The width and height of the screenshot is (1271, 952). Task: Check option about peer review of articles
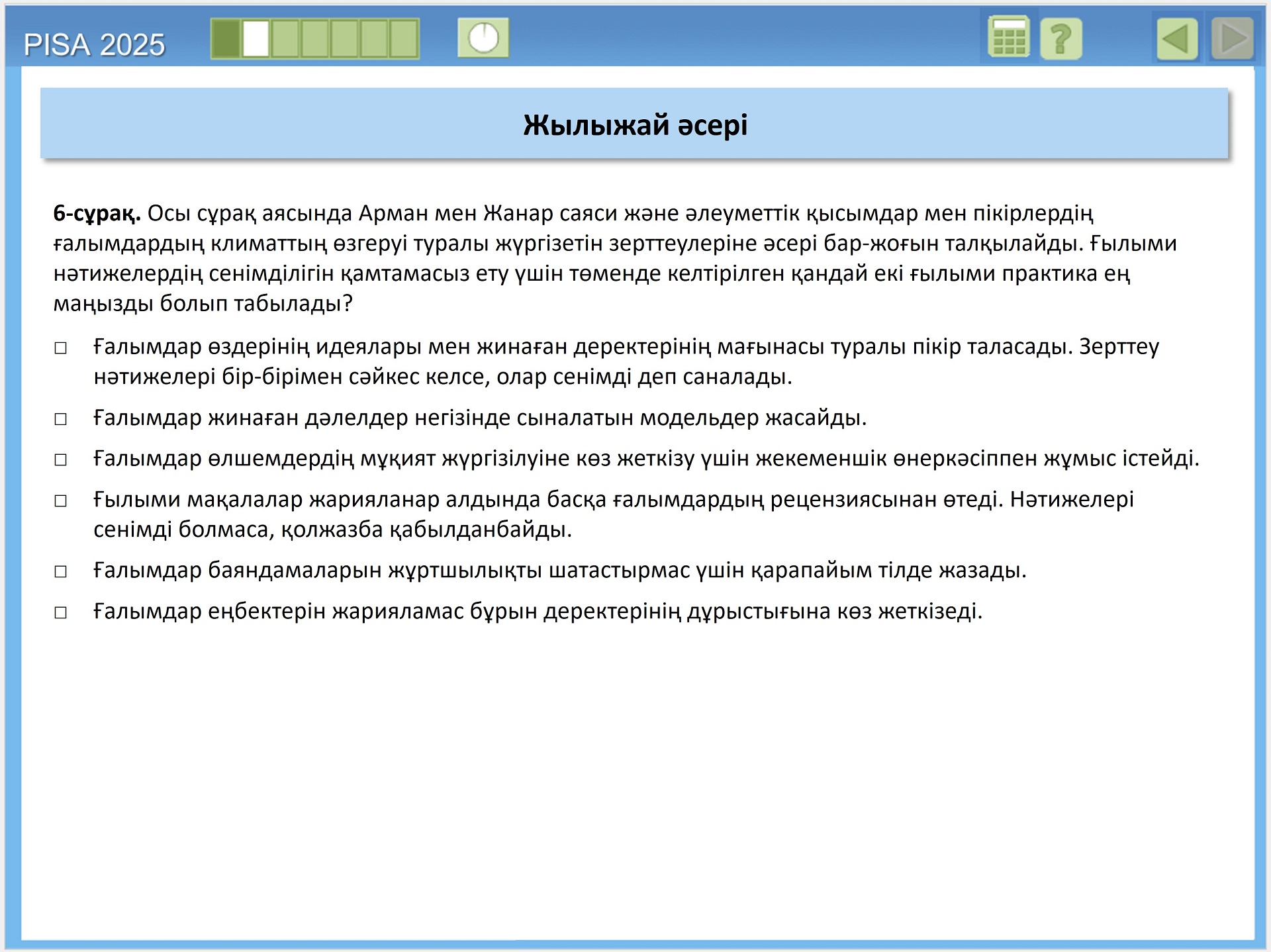click(x=61, y=500)
